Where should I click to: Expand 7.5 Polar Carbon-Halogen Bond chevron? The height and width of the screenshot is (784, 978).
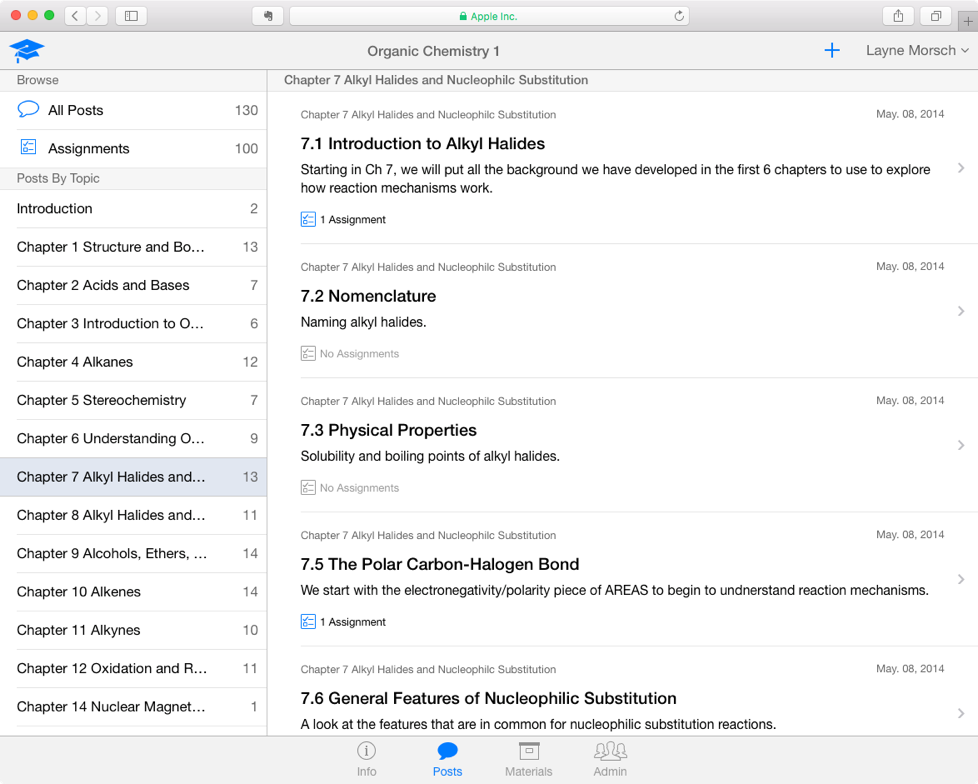click(960, 579)
